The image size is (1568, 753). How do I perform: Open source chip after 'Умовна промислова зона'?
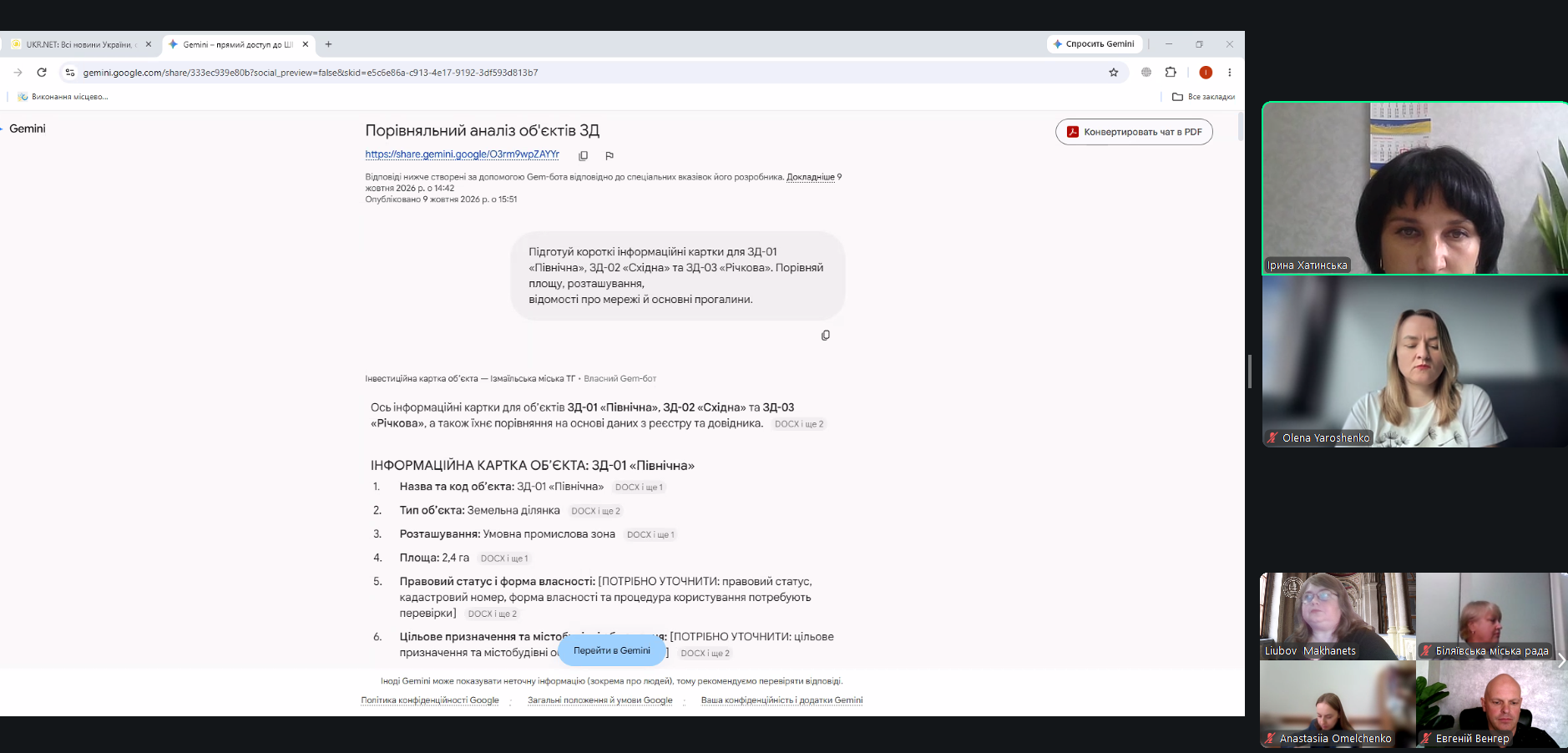coord(650,535)
